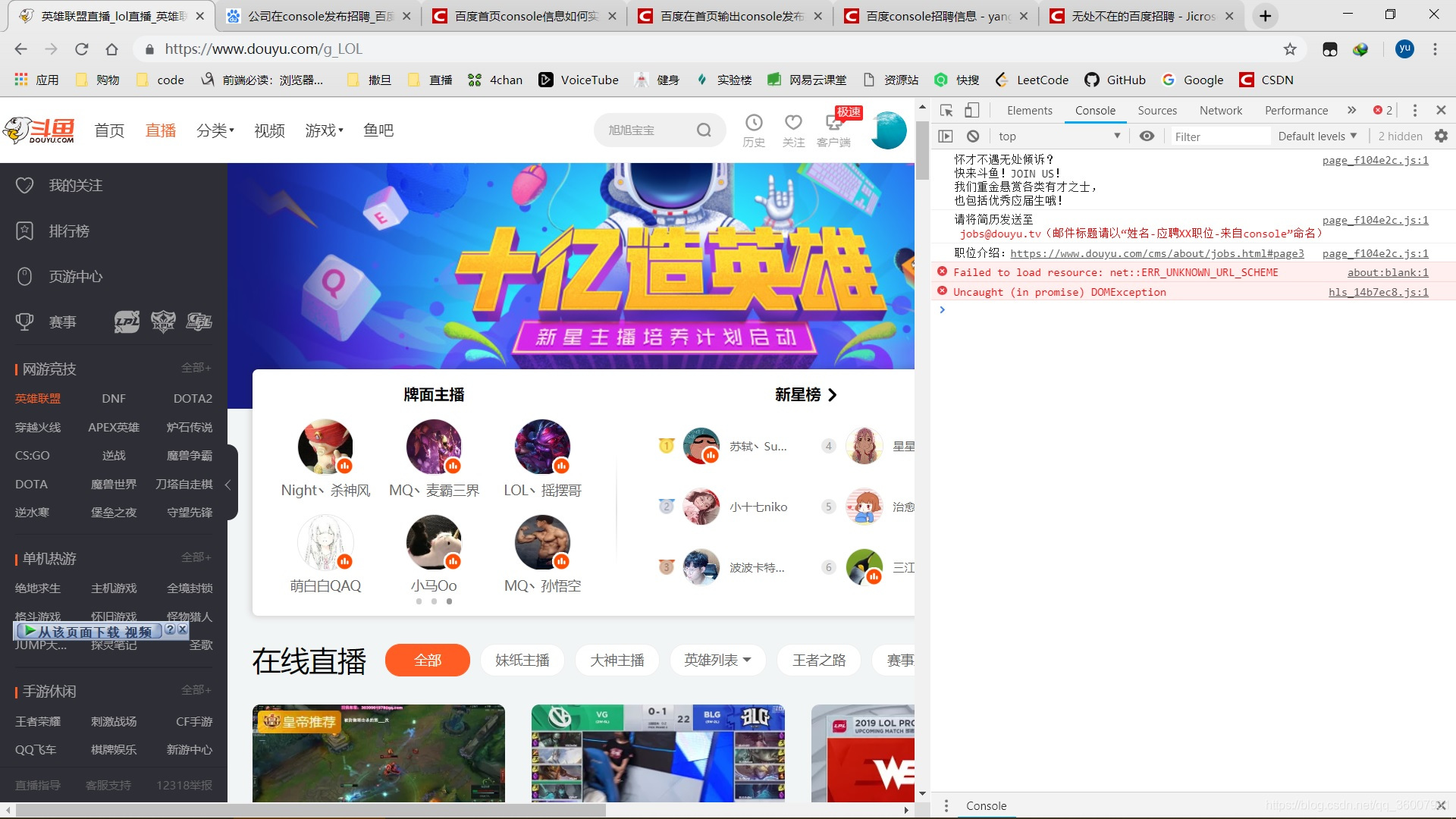Open the GitHub bookmark
The image size is (1456, 819).
pyautogui.click(x=1116, y=80)
